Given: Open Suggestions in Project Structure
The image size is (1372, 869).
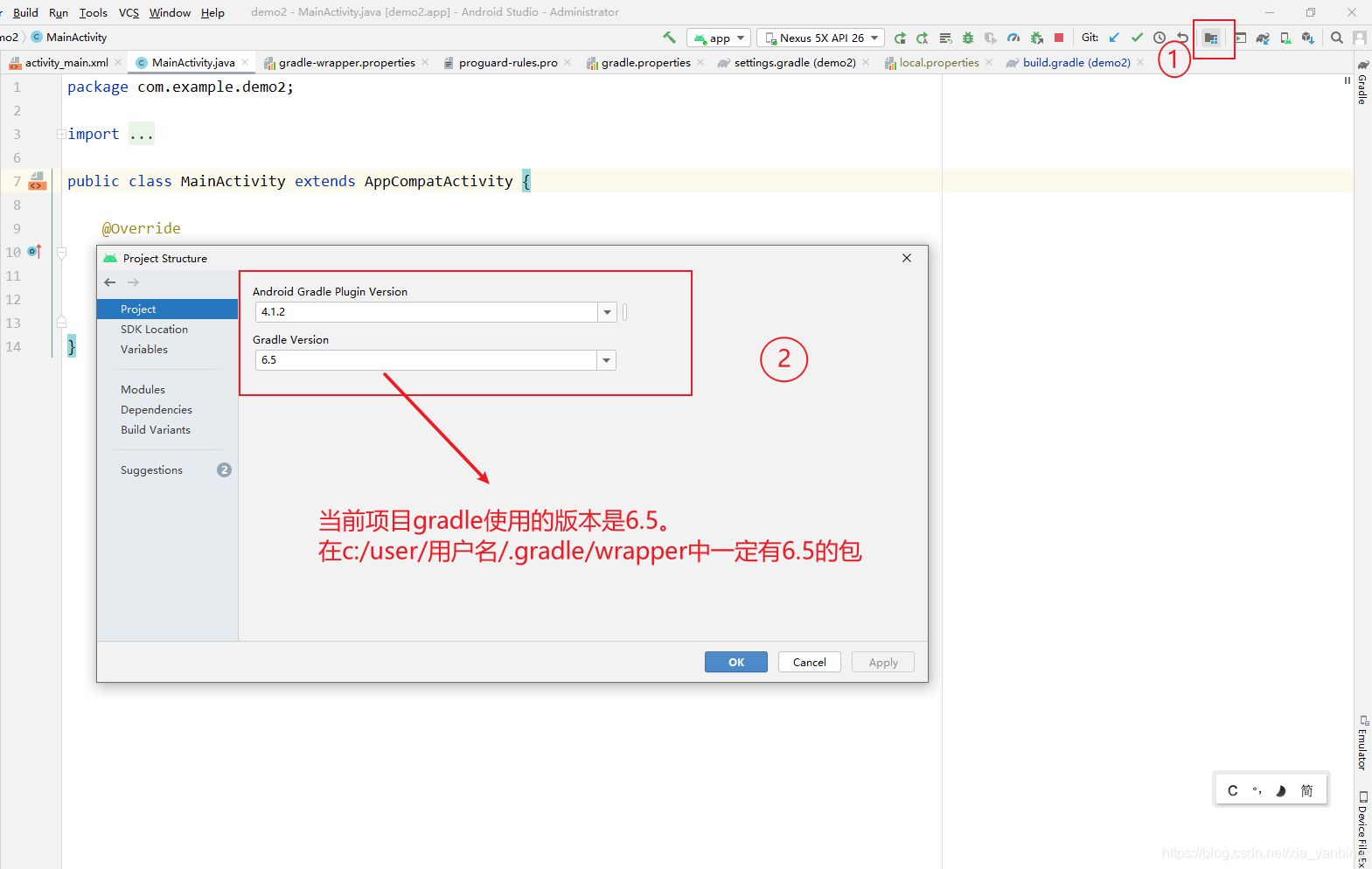Looking at the screenshot, I should coord(167,470).
